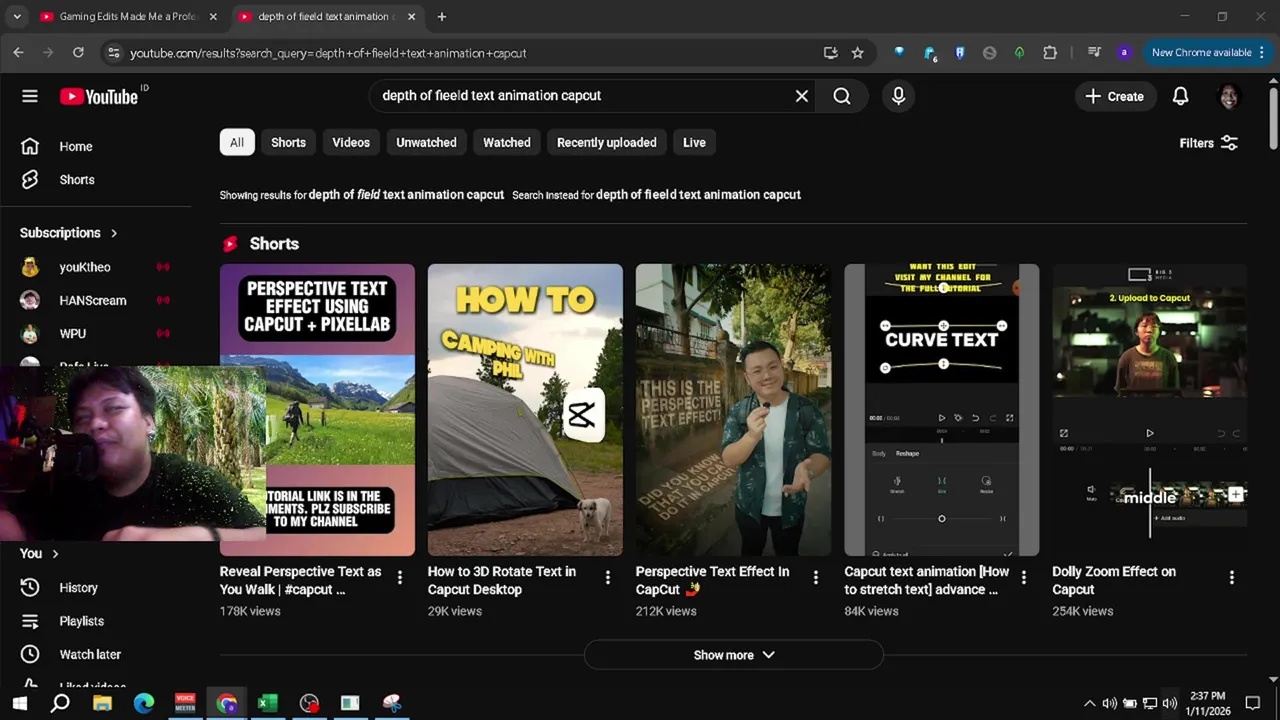Reload the page
1280x720 pixels.
tap(78, 53)
